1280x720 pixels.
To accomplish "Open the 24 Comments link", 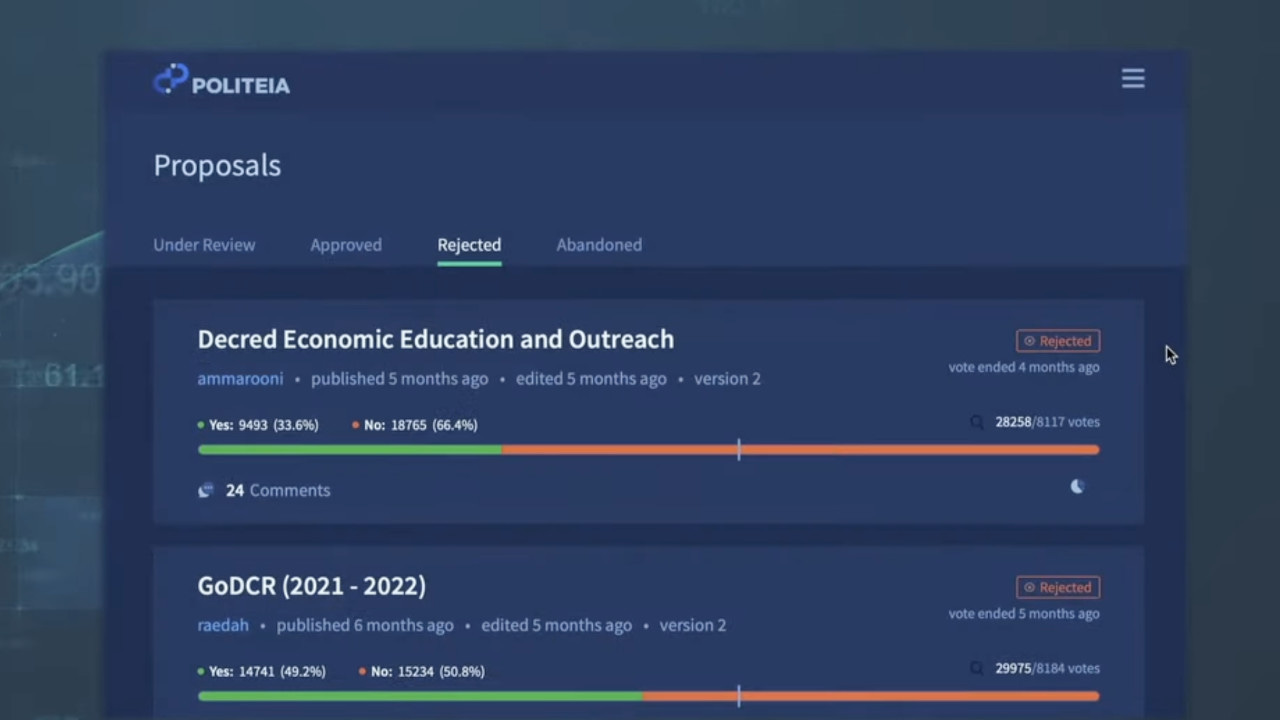I will pos(278,490).
